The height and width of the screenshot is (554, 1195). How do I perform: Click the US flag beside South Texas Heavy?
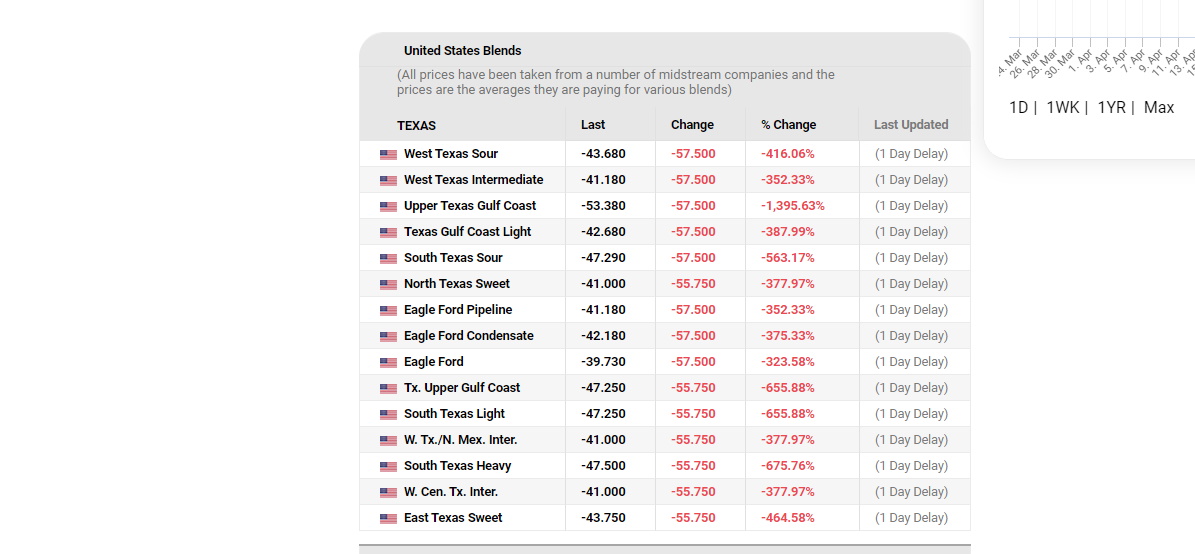coord(388,467)
